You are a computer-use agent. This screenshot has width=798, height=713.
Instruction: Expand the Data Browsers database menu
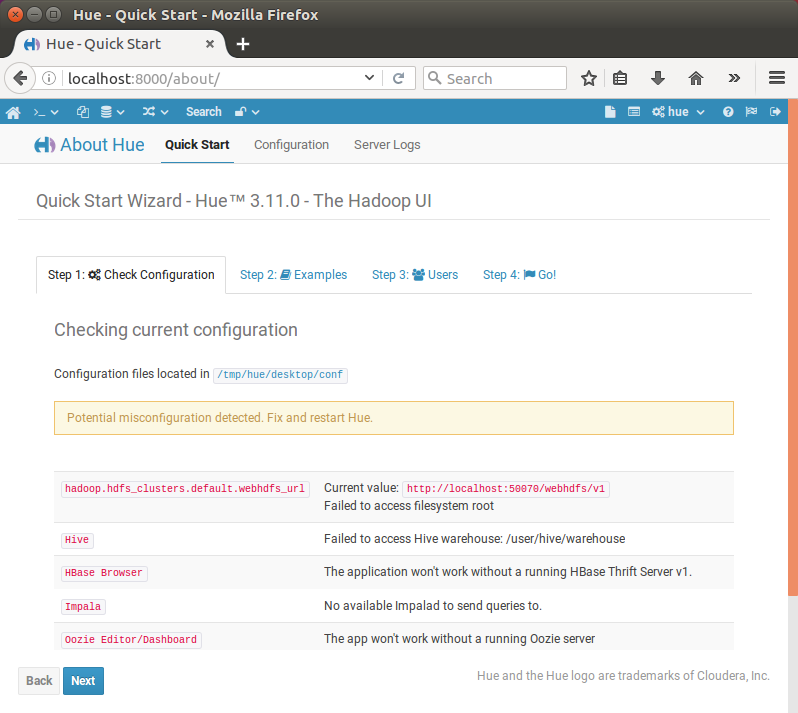(x=112, y=112)
